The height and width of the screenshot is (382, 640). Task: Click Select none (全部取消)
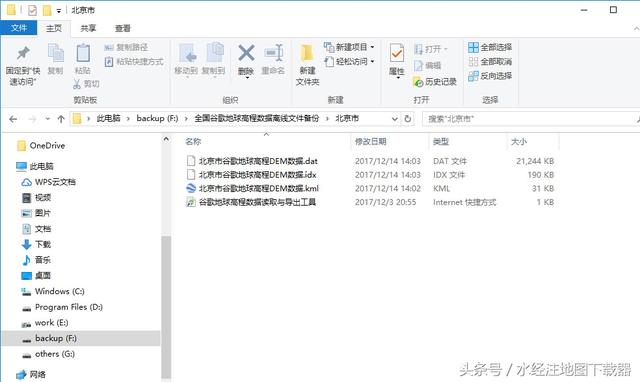[x=490, y=62]
